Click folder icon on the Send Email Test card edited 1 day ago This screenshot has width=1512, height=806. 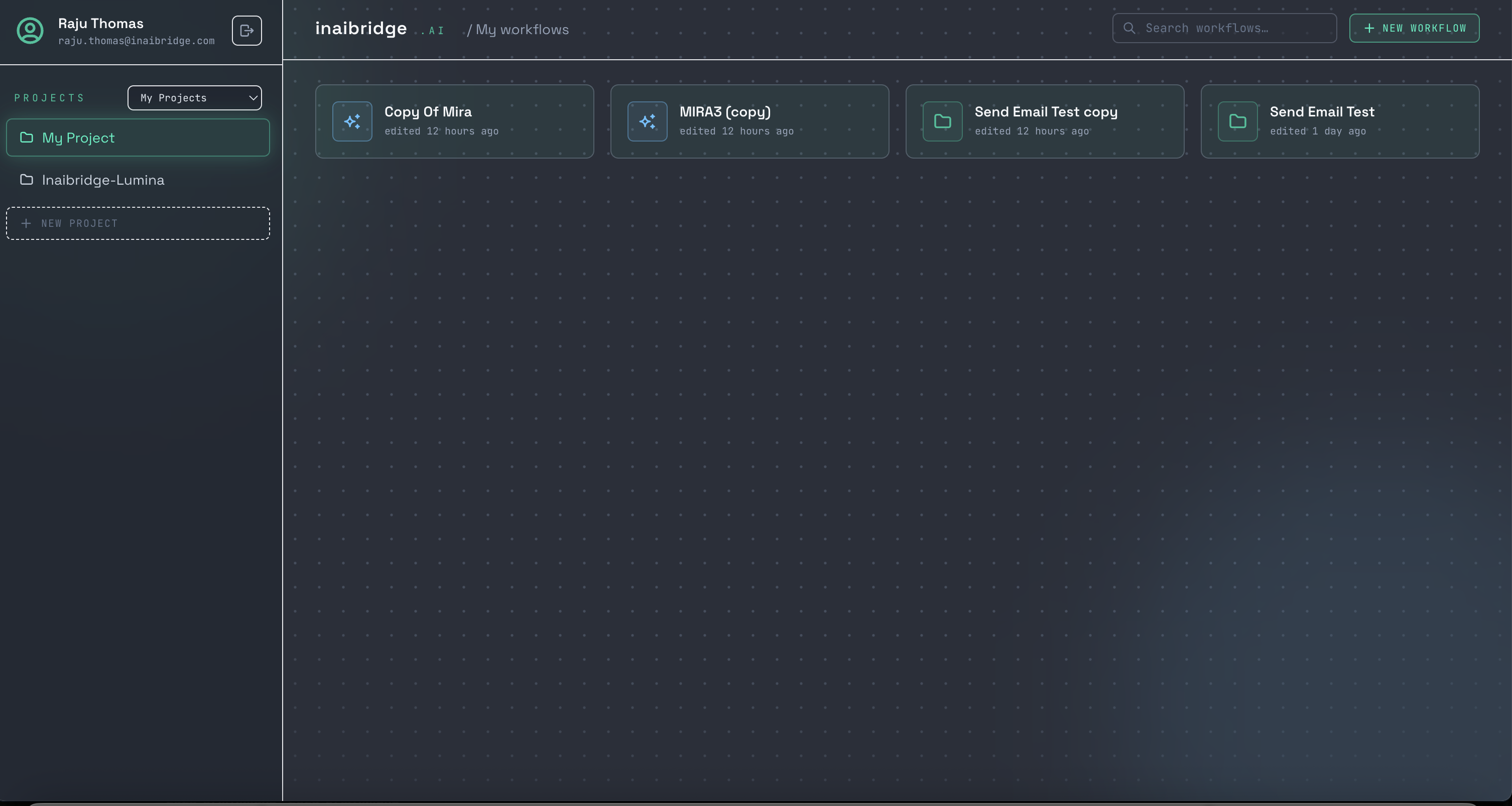click(1238, 121)
